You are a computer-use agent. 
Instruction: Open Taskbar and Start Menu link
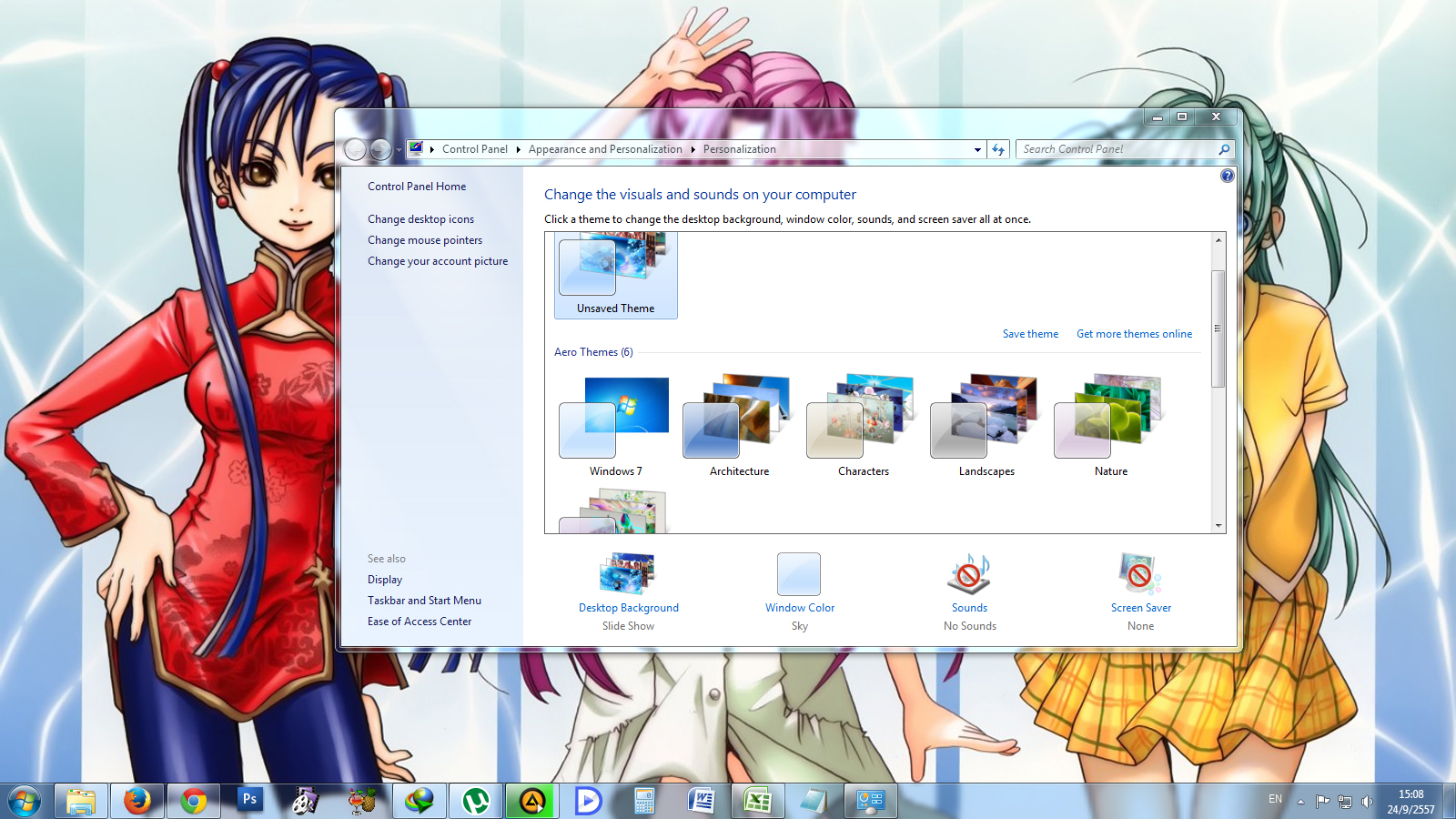424,601
